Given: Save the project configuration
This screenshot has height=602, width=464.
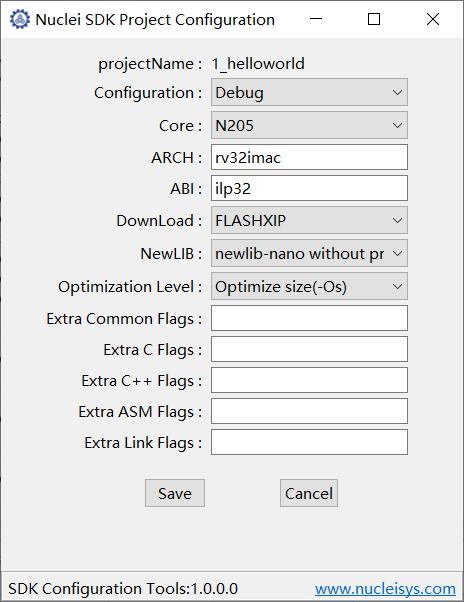Looking at the screenshot, I should point(175,493).
